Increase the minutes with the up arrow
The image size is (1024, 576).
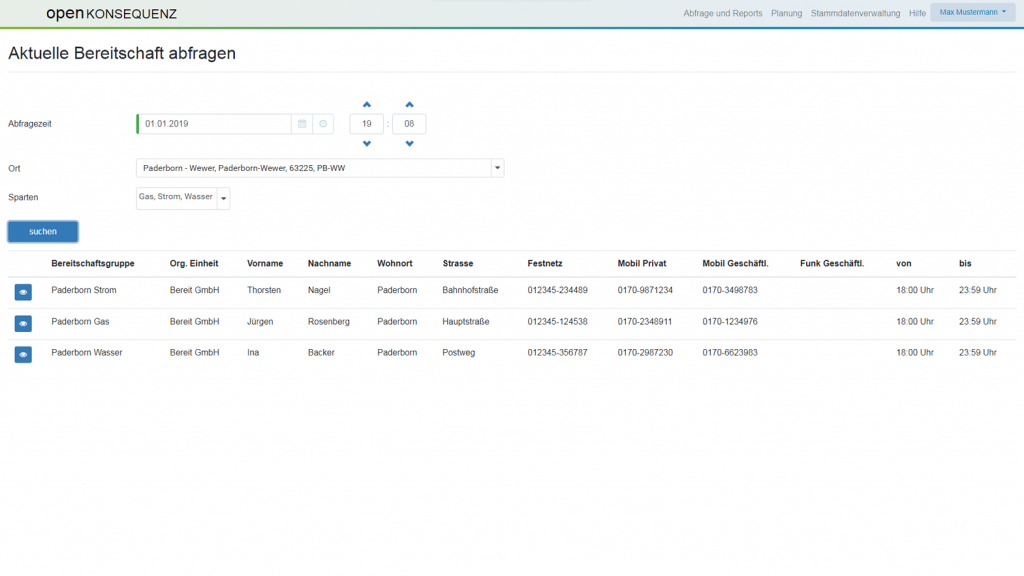click(x=409, y=104)
